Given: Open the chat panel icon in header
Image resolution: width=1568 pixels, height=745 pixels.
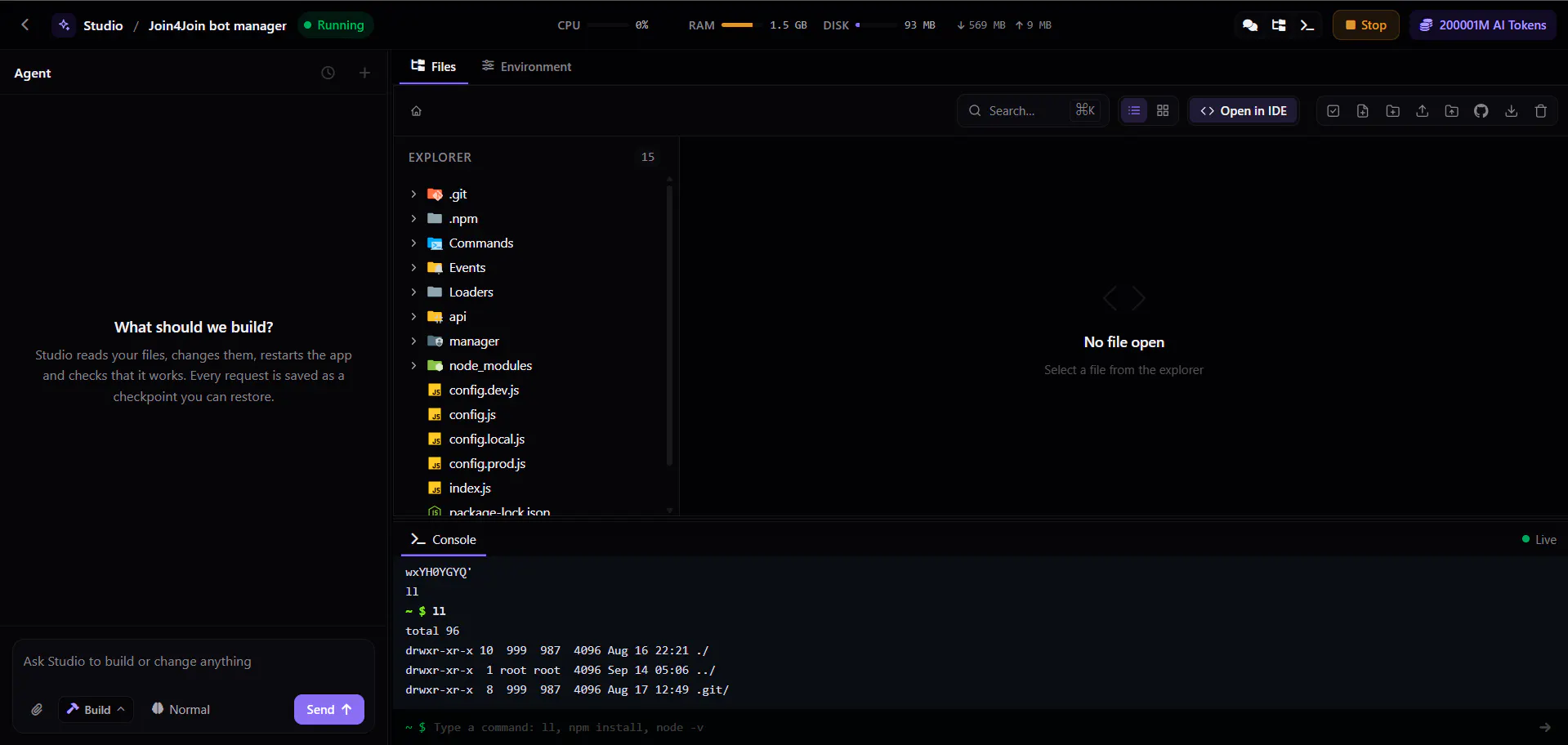Looking at the screenshot, I should (x=1250, y=25).
